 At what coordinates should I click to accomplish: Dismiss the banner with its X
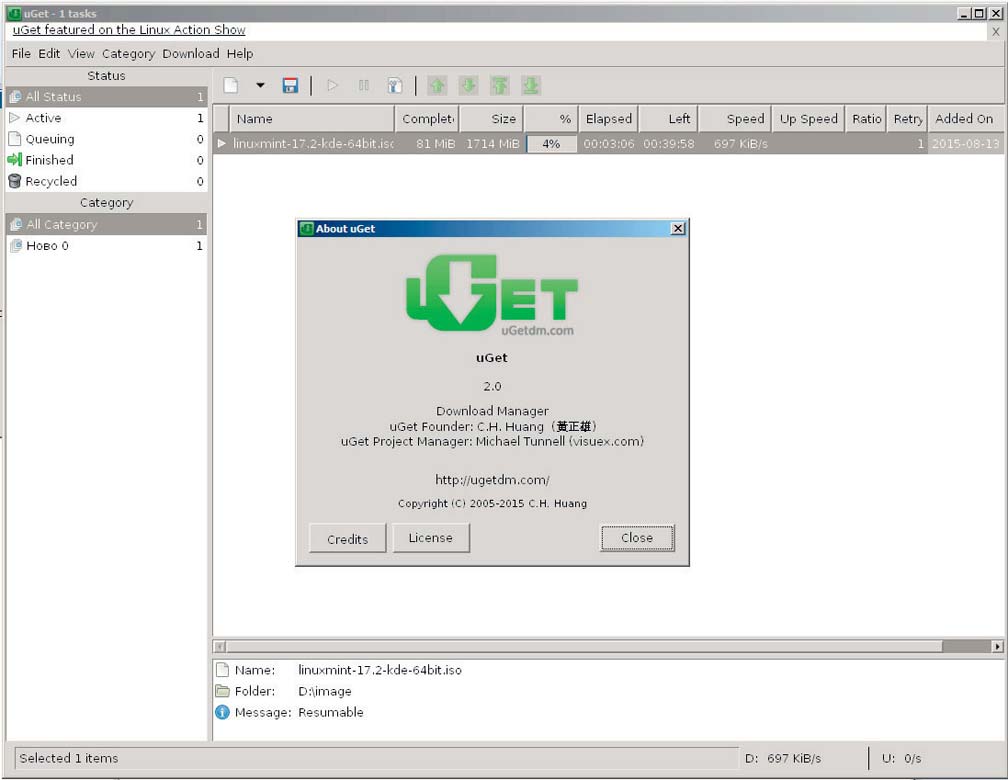coord(996,31)
